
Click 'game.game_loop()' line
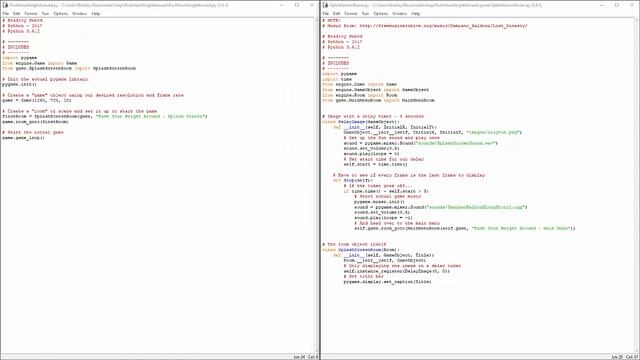[23, 138]
